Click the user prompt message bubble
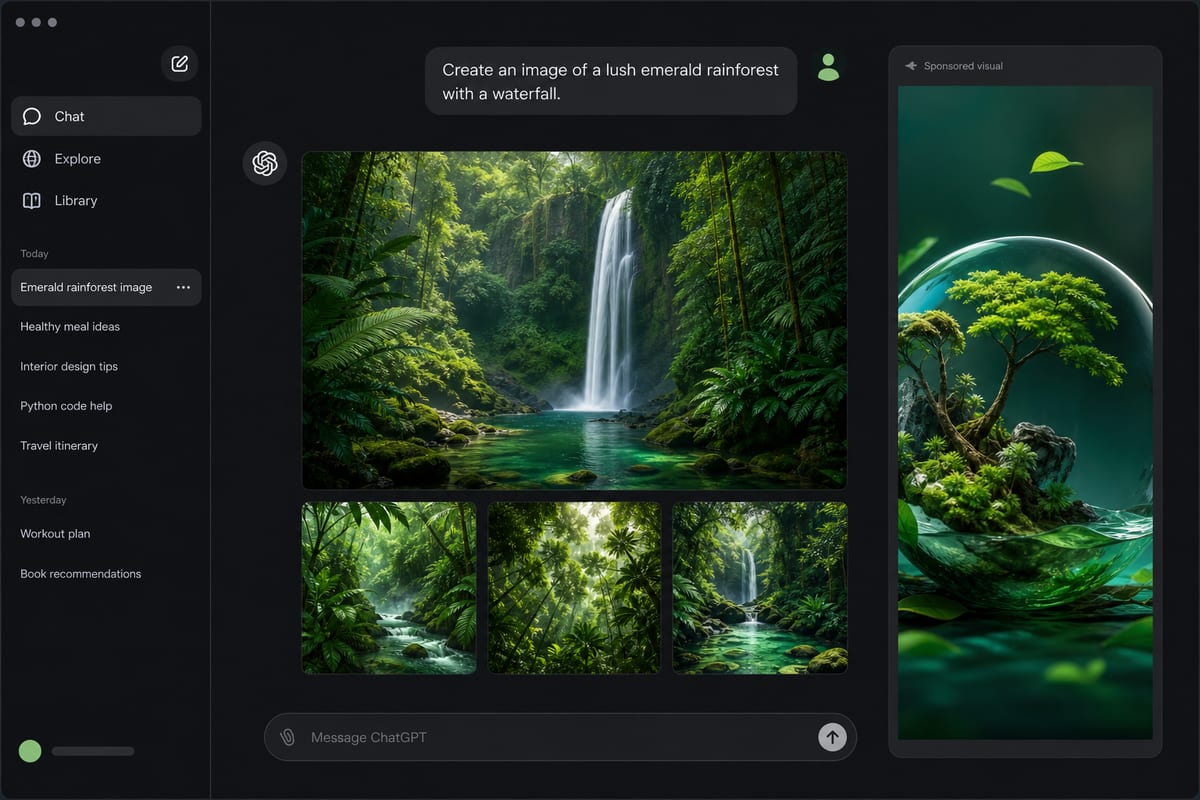The width and height of the screenshot is (1200, 800). [x=611, y=81]
